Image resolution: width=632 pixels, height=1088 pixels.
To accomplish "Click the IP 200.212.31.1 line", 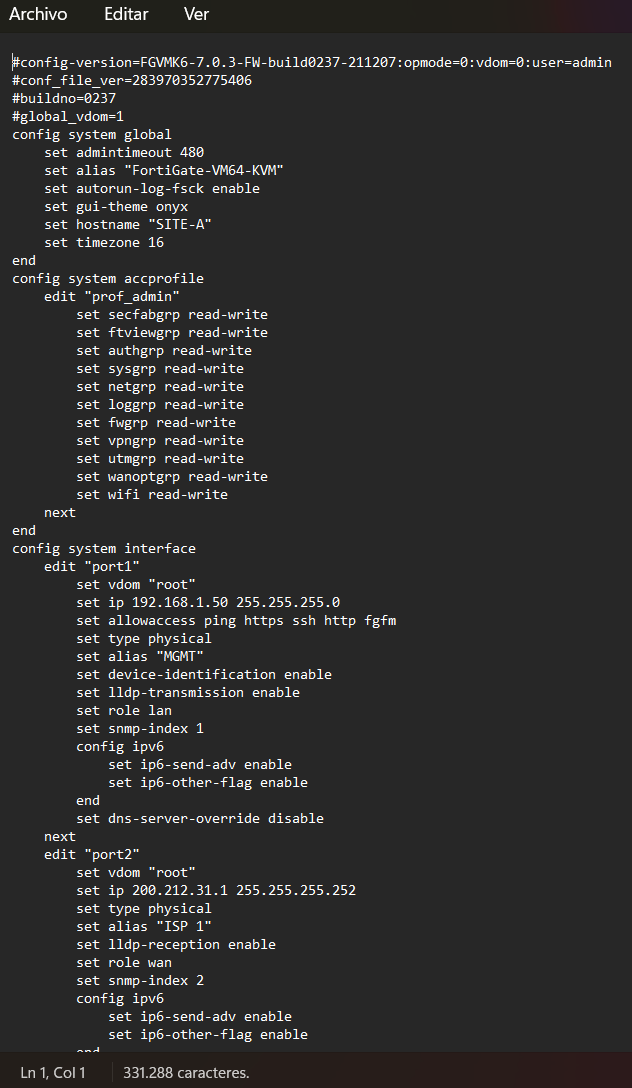I will 216,890.
